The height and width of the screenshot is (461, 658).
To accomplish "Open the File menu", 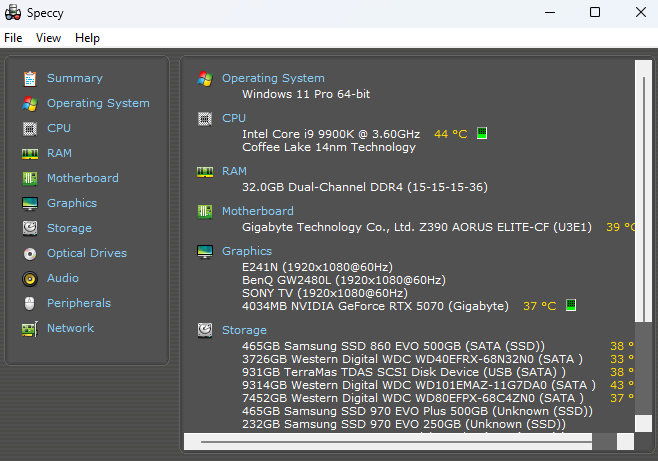I will point(13,38).
